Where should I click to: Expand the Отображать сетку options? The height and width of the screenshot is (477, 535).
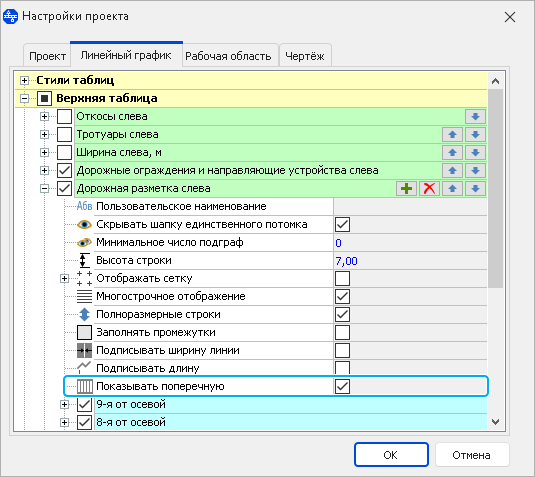64,278
